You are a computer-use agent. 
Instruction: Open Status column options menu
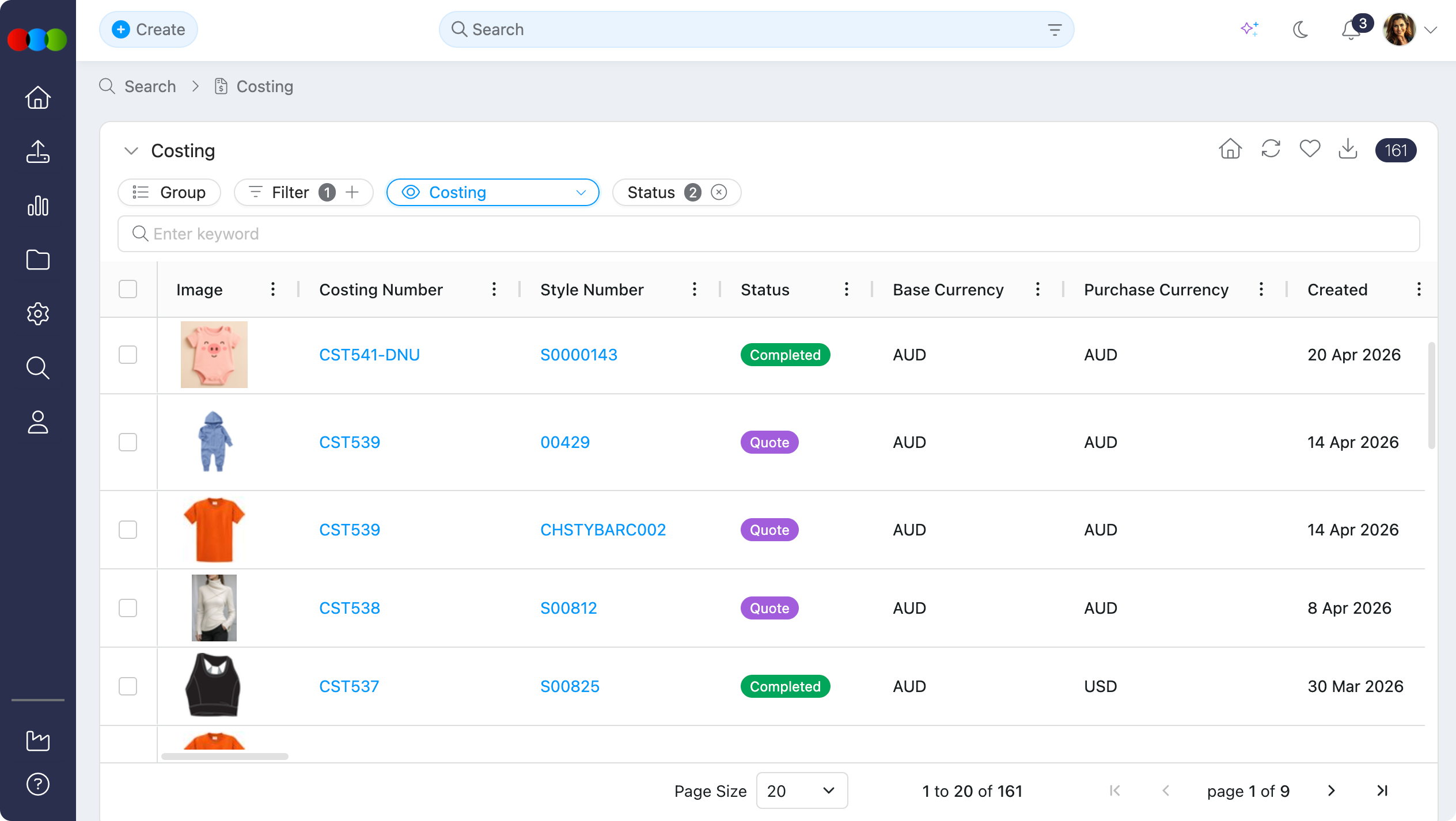[847, 289]
